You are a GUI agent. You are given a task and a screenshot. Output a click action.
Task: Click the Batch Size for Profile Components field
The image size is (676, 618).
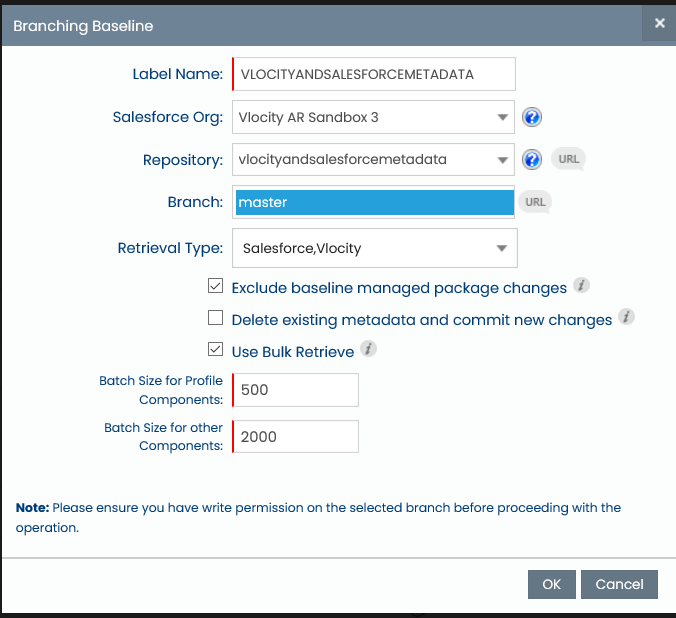click(296, 390)
